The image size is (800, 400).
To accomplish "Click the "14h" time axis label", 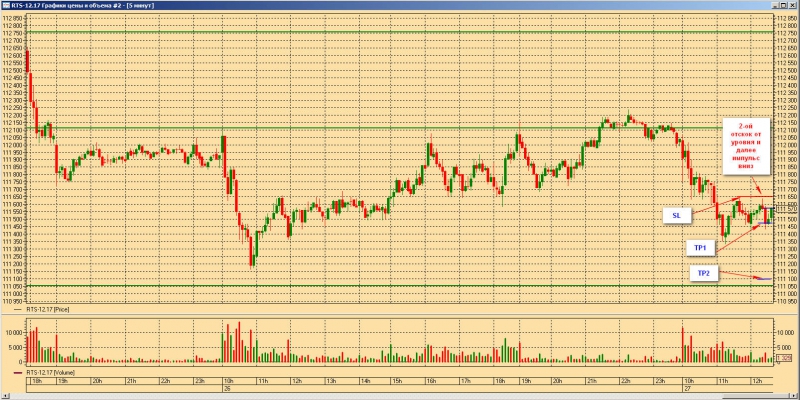I will pyautogui.click(x=365, y=381).
